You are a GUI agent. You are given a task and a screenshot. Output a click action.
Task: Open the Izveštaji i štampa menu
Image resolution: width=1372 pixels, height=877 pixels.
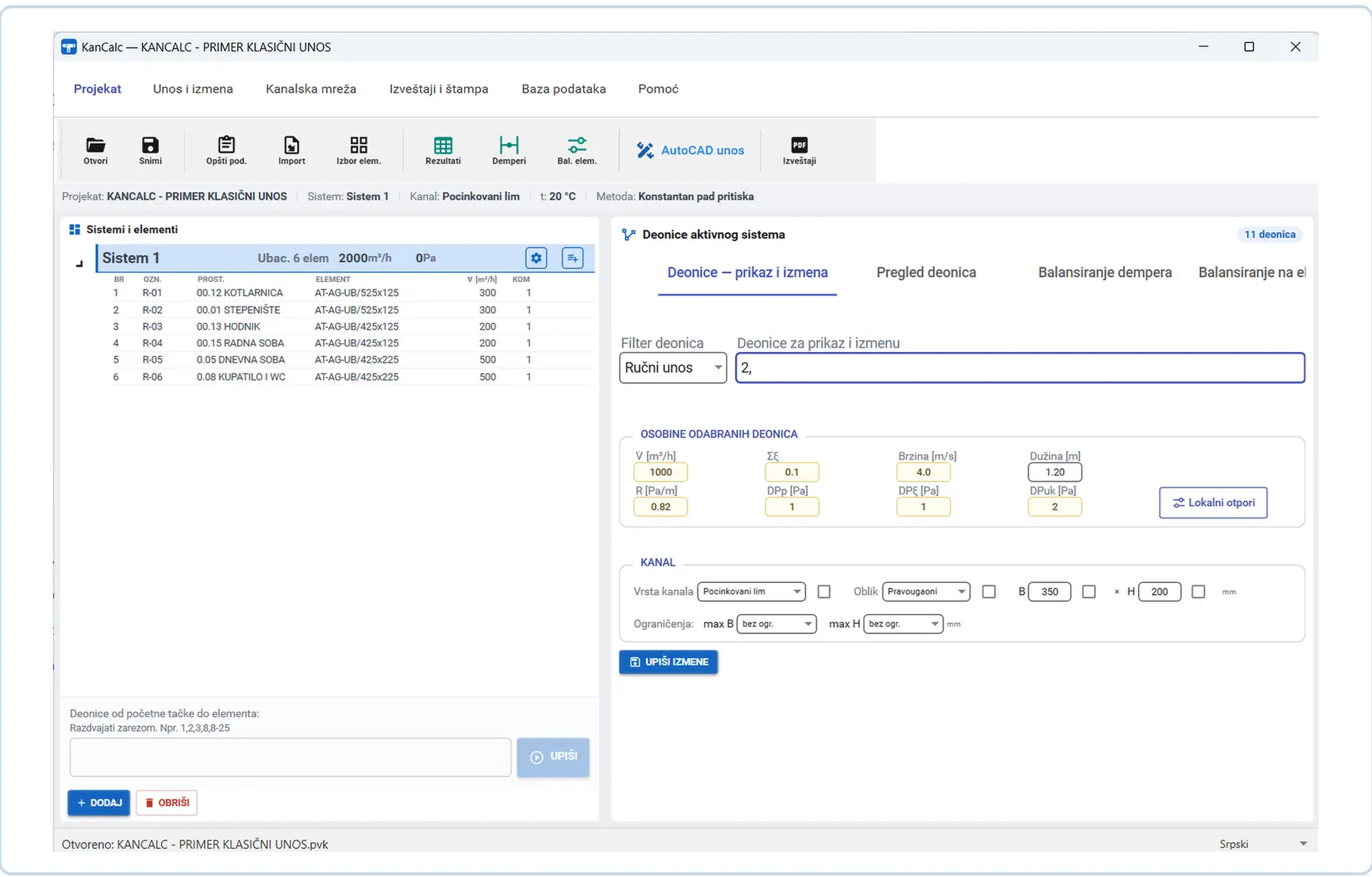439,89
